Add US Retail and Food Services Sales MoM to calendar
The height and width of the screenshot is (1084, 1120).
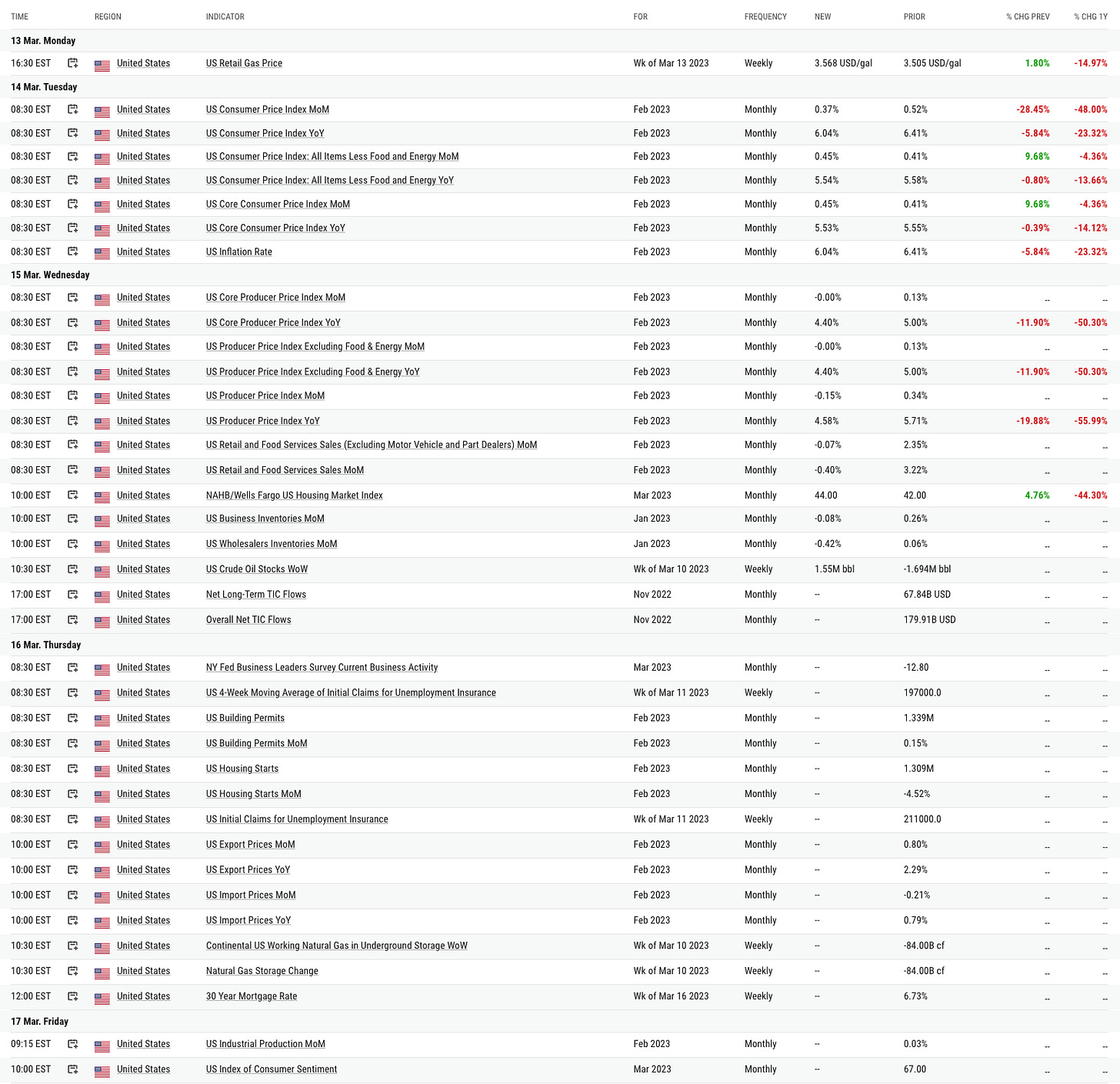coord(73,470)
